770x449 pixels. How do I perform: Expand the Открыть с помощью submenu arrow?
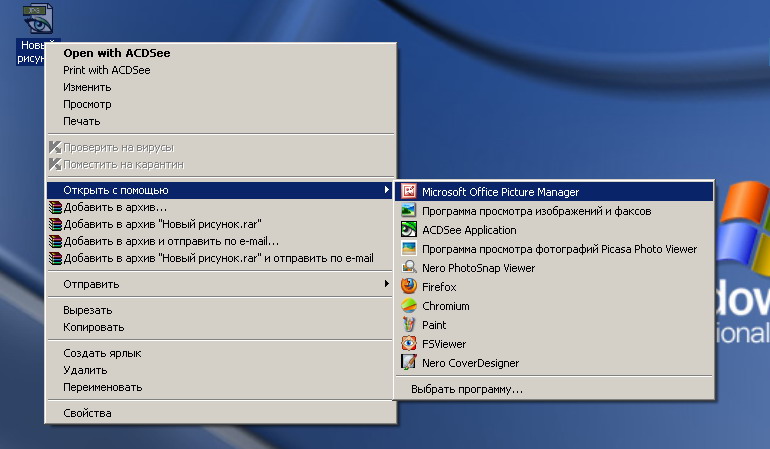tap(387, 190)
